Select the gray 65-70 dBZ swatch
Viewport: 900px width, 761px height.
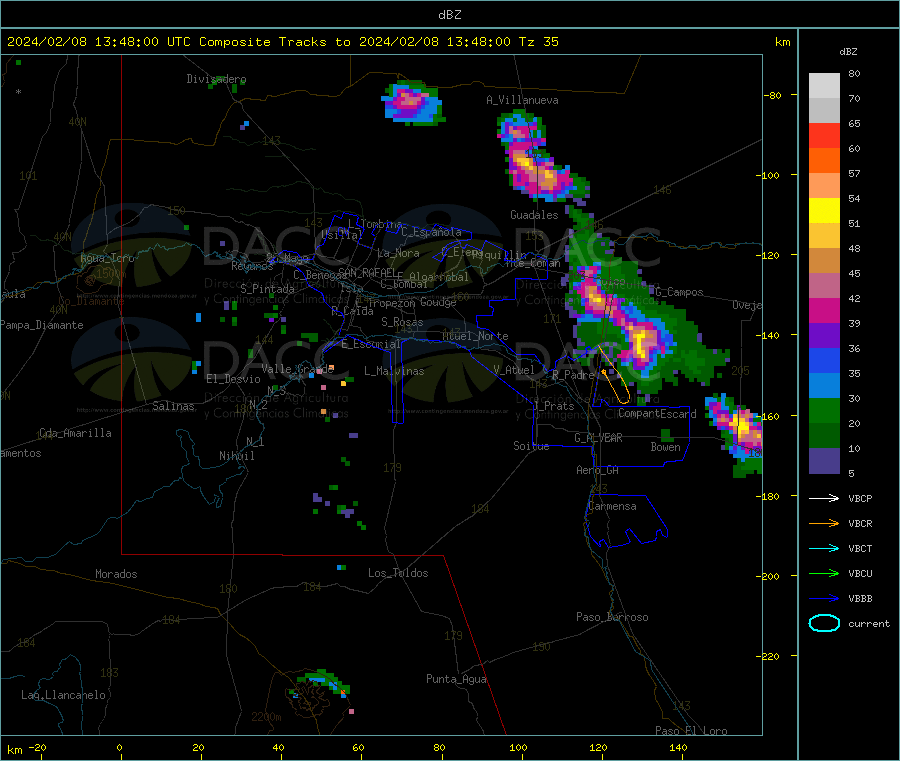click(824, 111)
